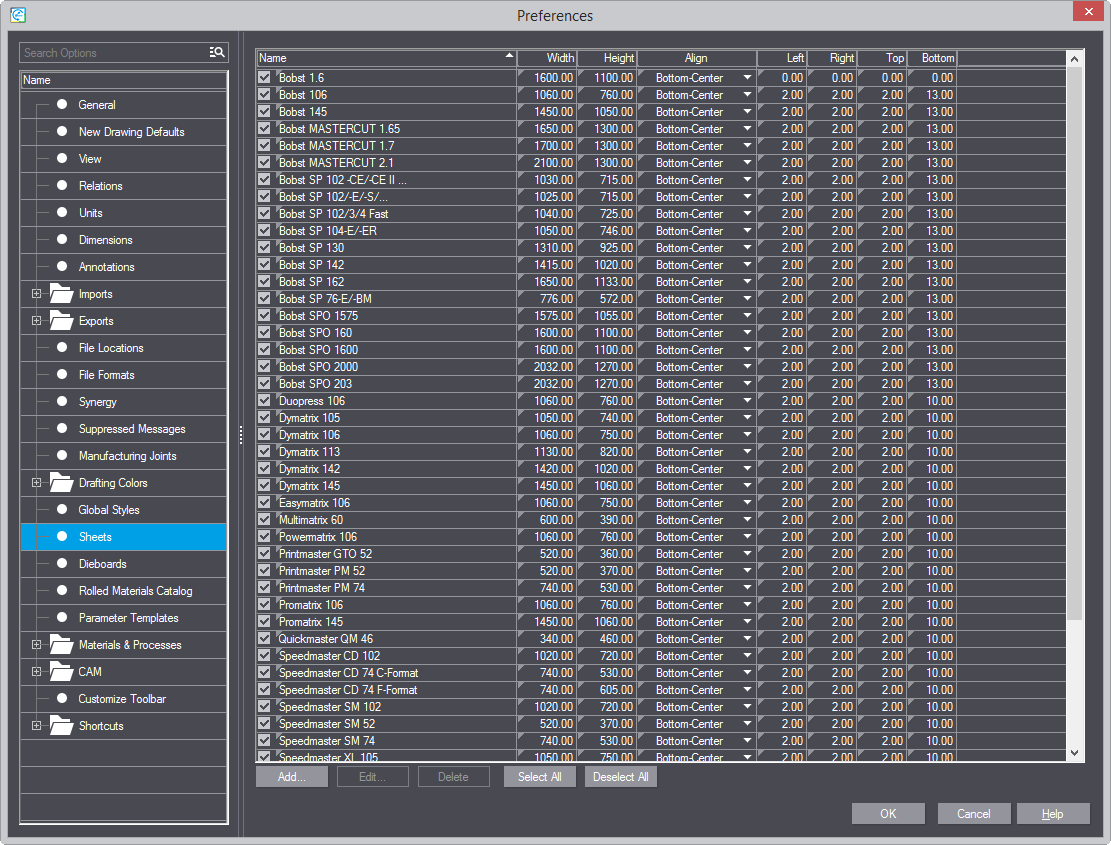
Task: Open Align dropdown for Bobst 145
Action: (747, 112)
